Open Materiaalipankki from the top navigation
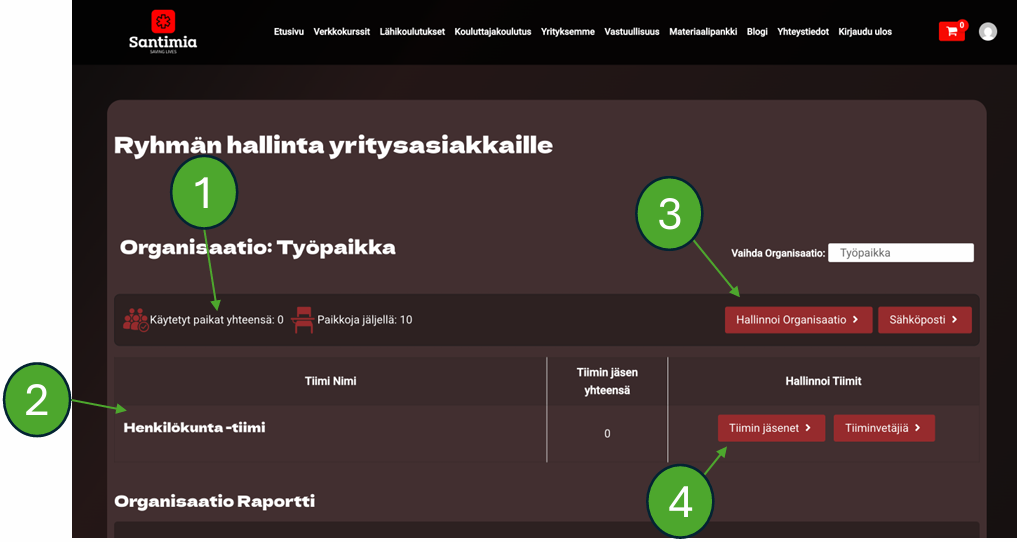The image size is (1017, 542). (703, 32)
